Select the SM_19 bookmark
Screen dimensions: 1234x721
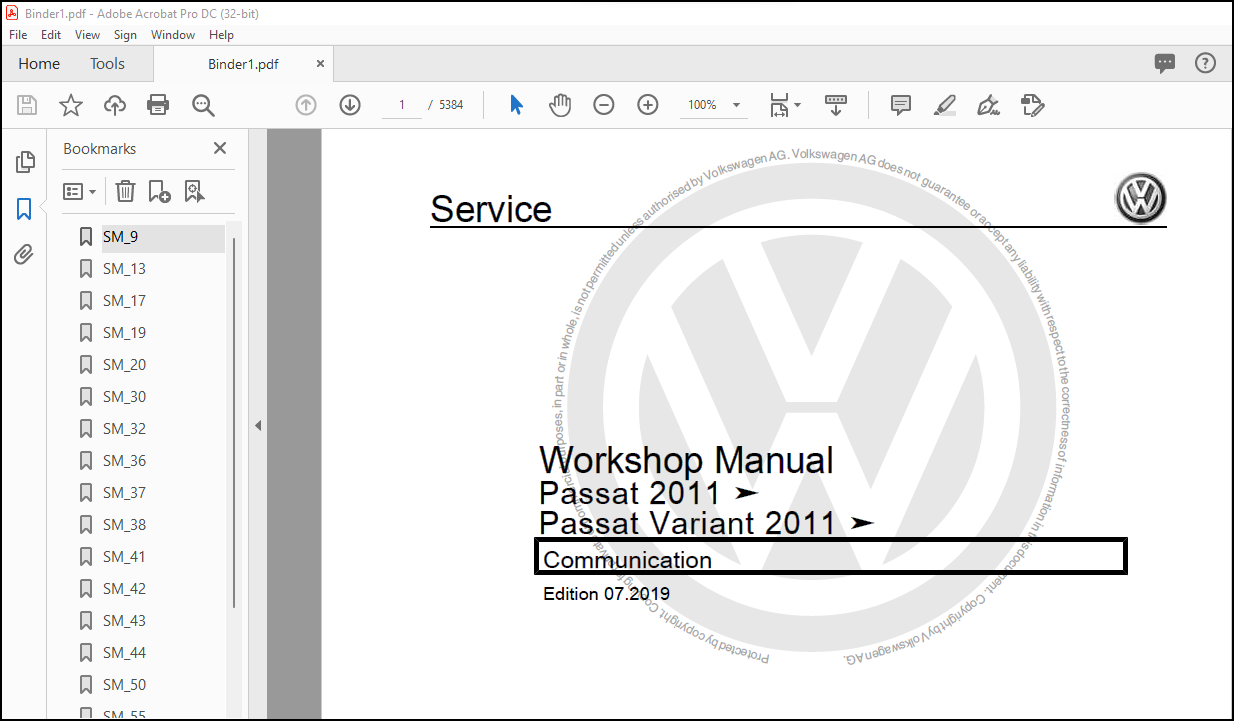[124, 333]
